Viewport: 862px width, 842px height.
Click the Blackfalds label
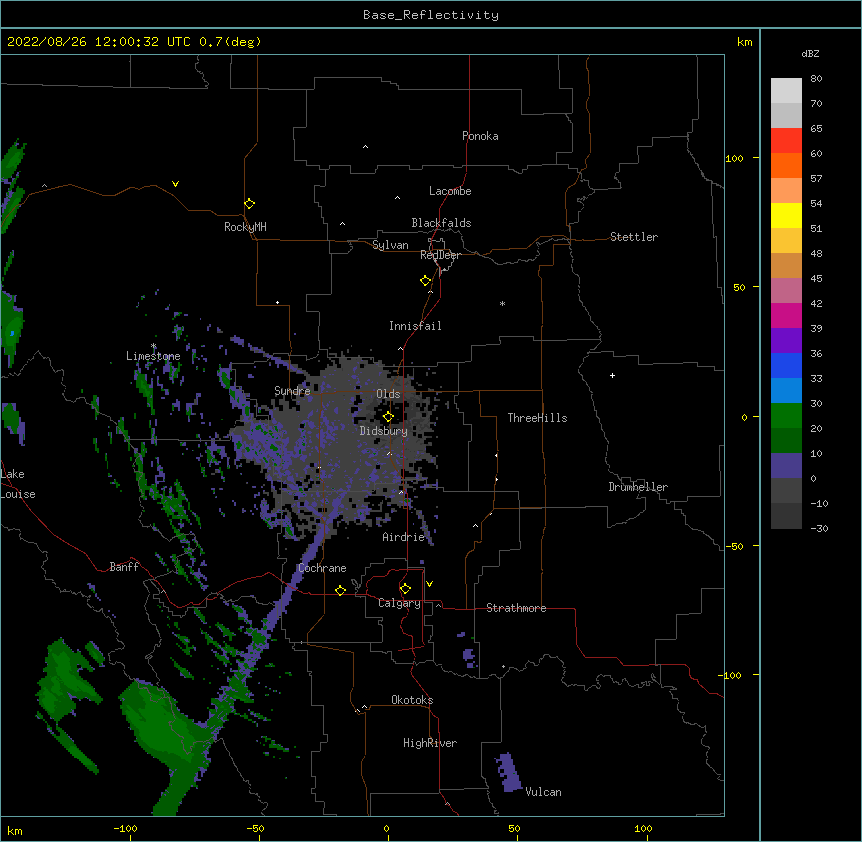click(x=441, y=223)
